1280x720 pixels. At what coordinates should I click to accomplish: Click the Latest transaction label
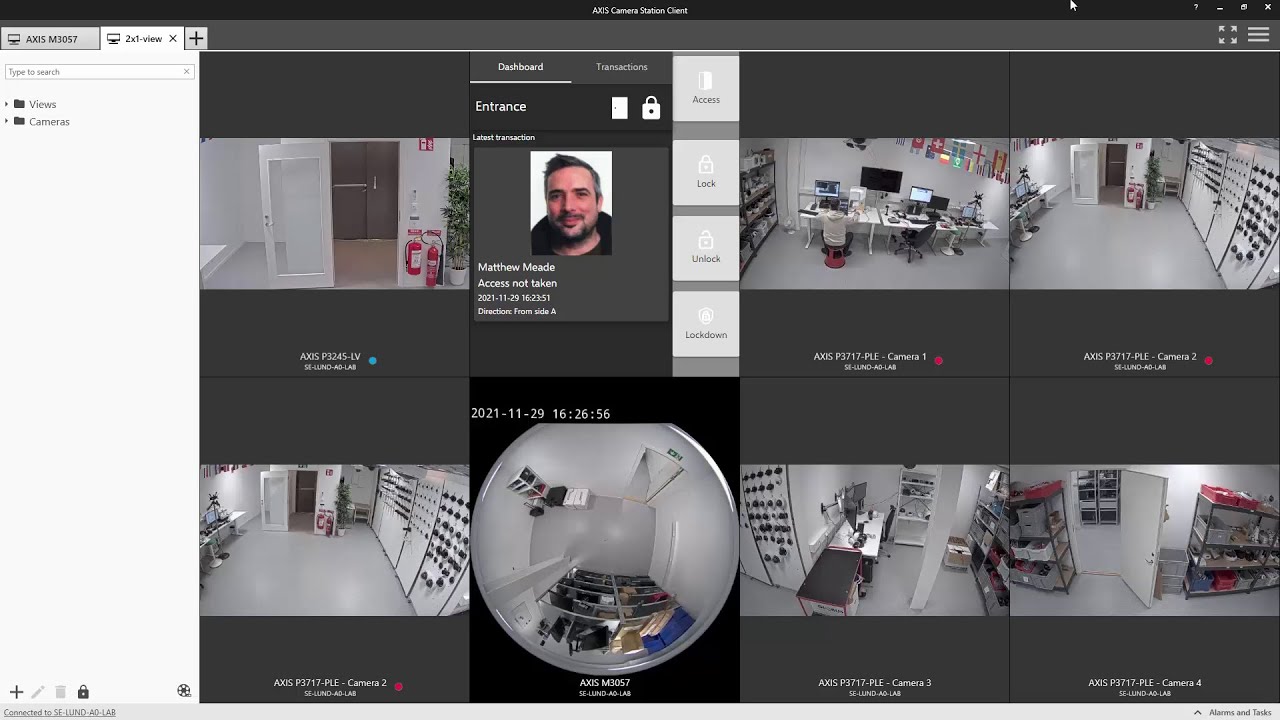503,137
